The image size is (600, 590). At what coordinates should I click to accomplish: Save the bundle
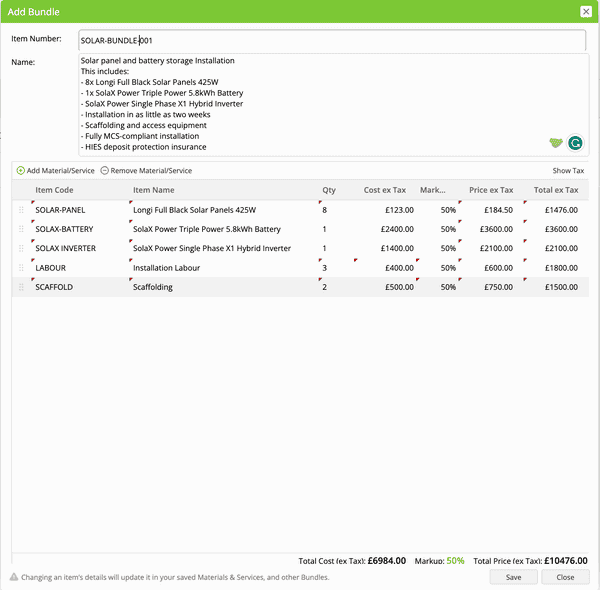[x=513, y=577]
